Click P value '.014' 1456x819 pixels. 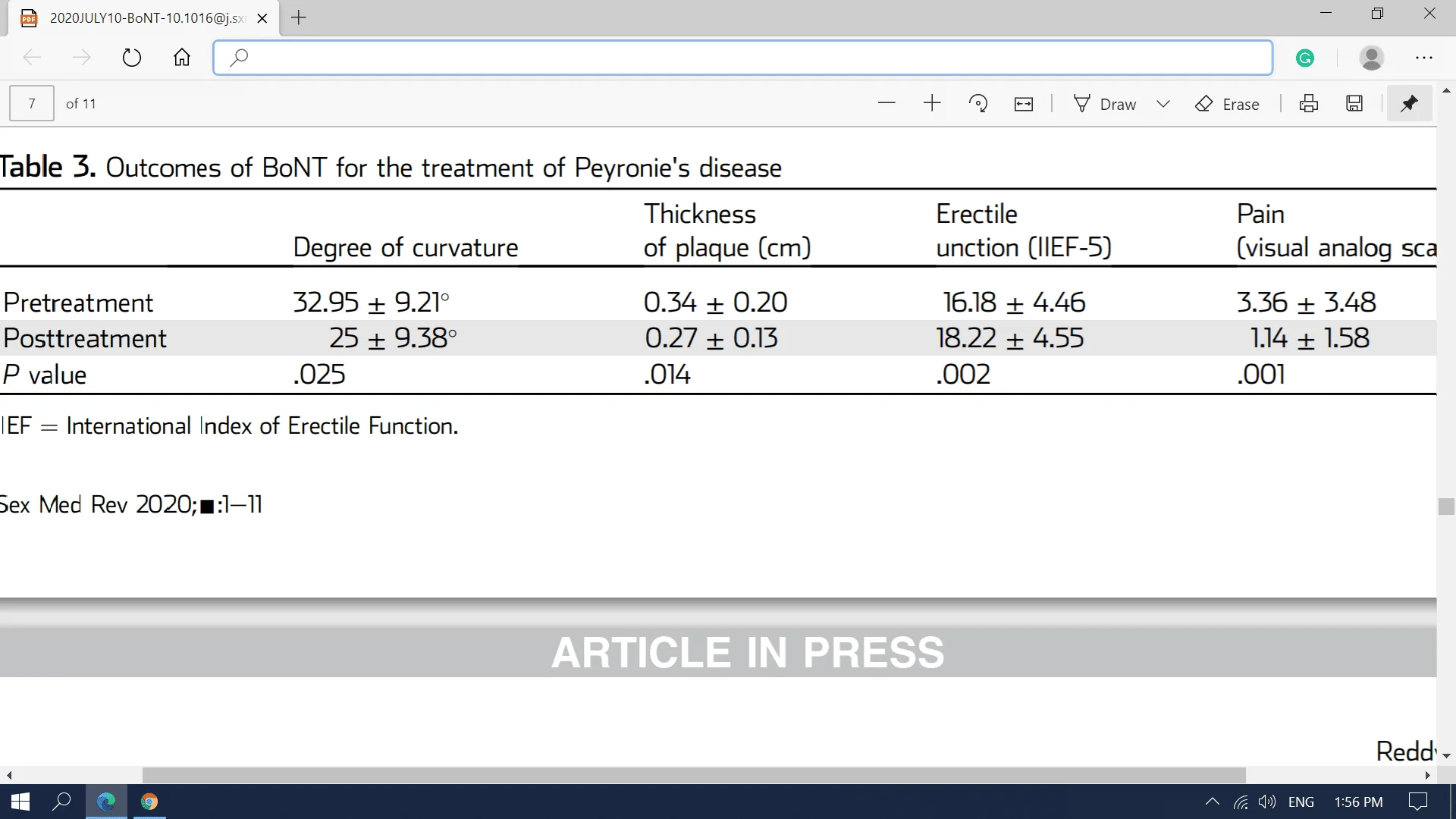[667, 375]
